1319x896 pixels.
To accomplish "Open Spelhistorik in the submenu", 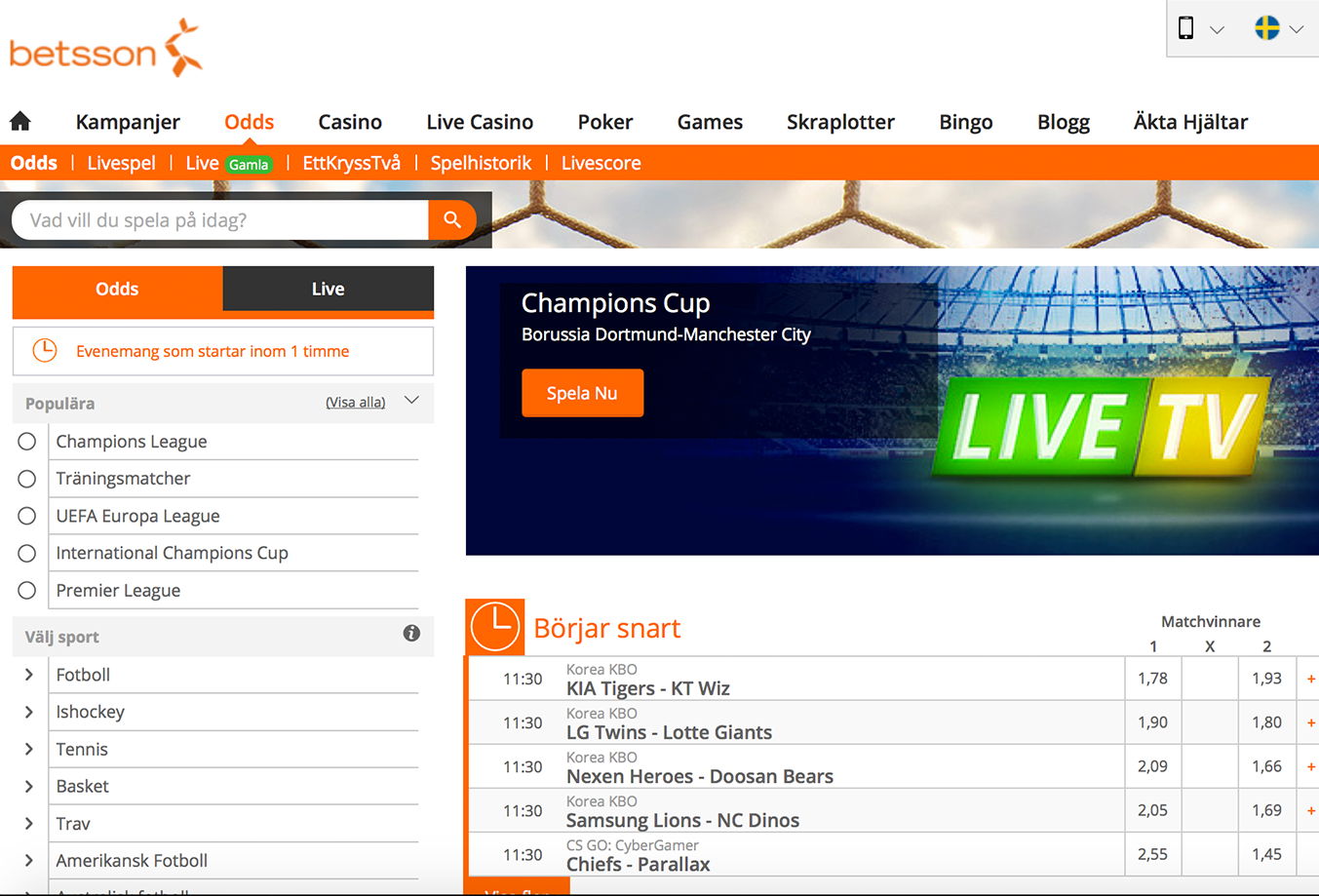I will (481, 163).
